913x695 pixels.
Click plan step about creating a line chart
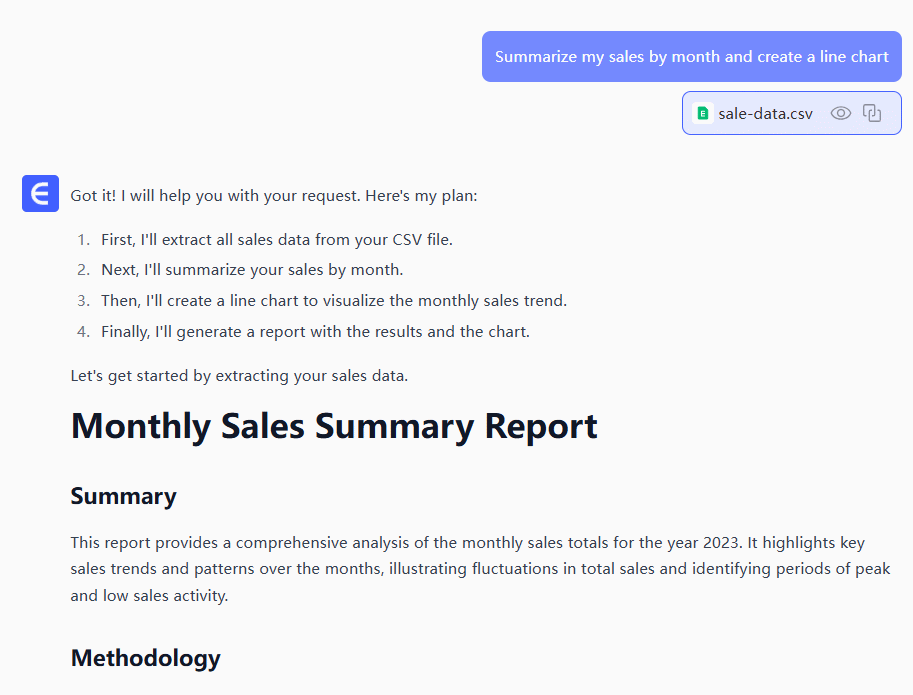coord(334,300)
